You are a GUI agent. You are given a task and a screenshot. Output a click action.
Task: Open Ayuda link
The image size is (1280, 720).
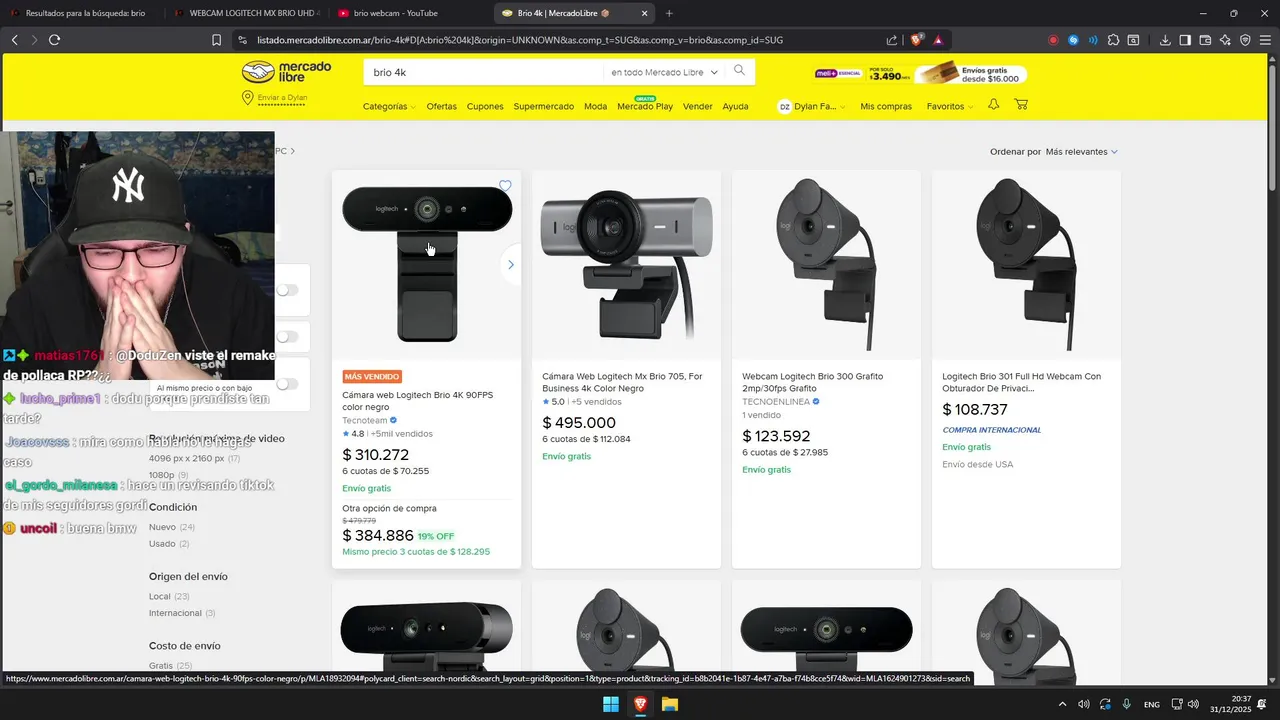coord(735,106)
